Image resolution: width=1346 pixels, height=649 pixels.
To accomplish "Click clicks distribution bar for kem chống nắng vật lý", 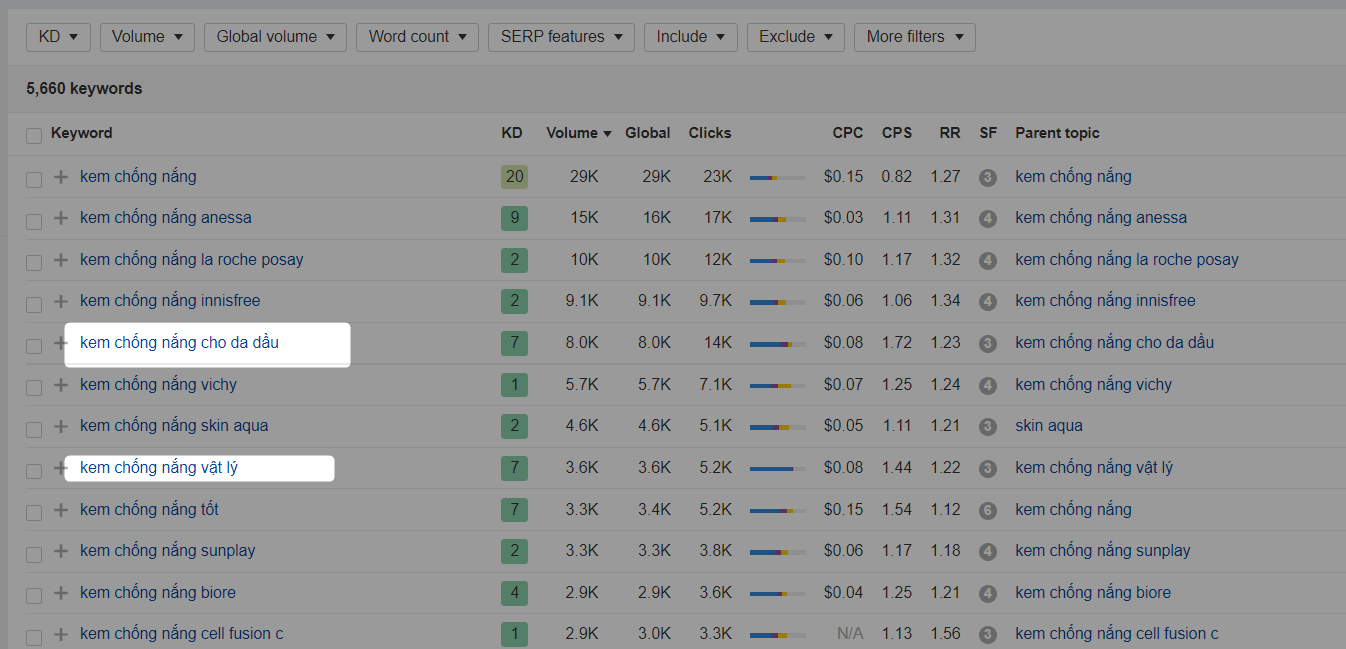I will click(x=778, y=469).
